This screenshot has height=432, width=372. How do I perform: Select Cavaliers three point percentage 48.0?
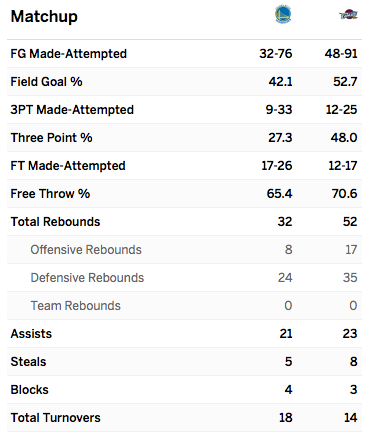344,138
